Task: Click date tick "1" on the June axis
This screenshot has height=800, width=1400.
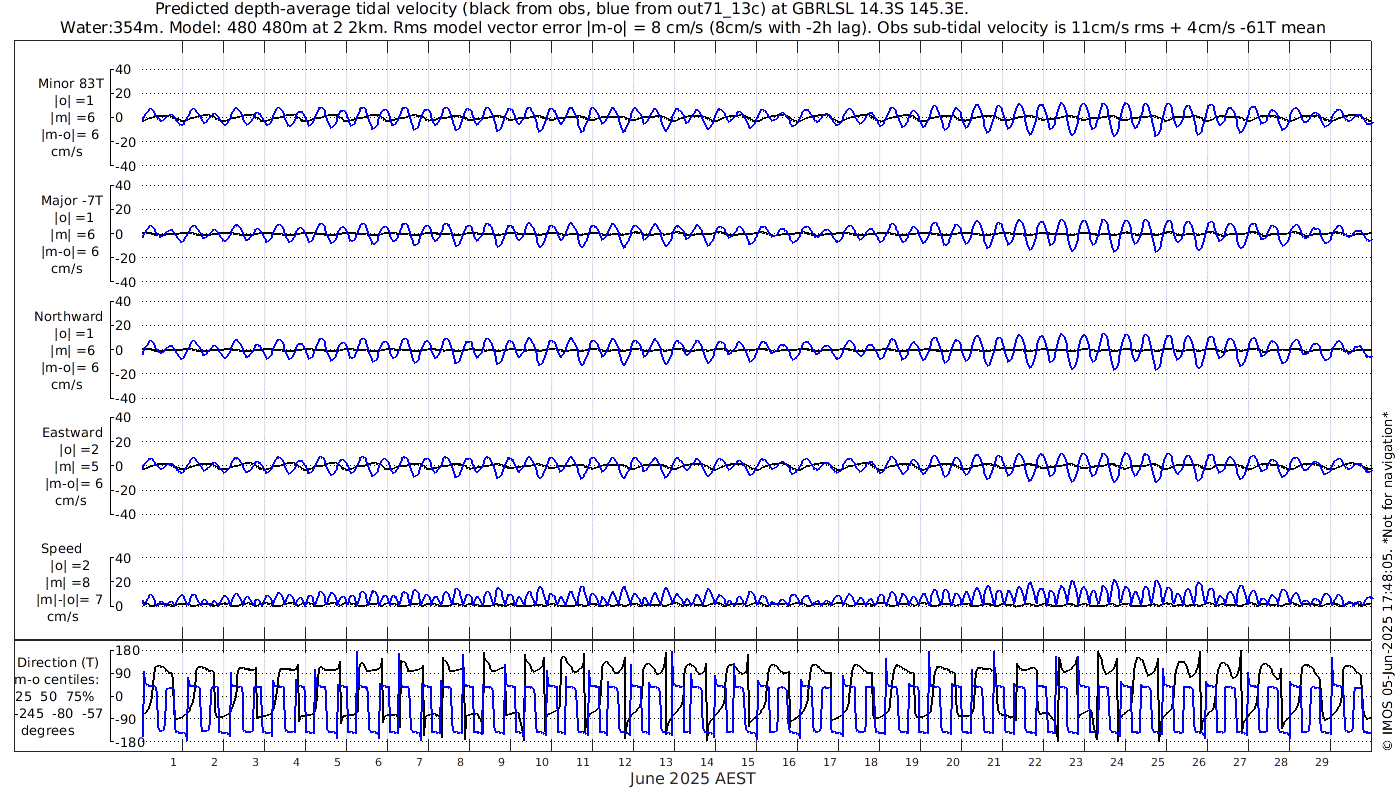Action: click(x=173, y=762)
